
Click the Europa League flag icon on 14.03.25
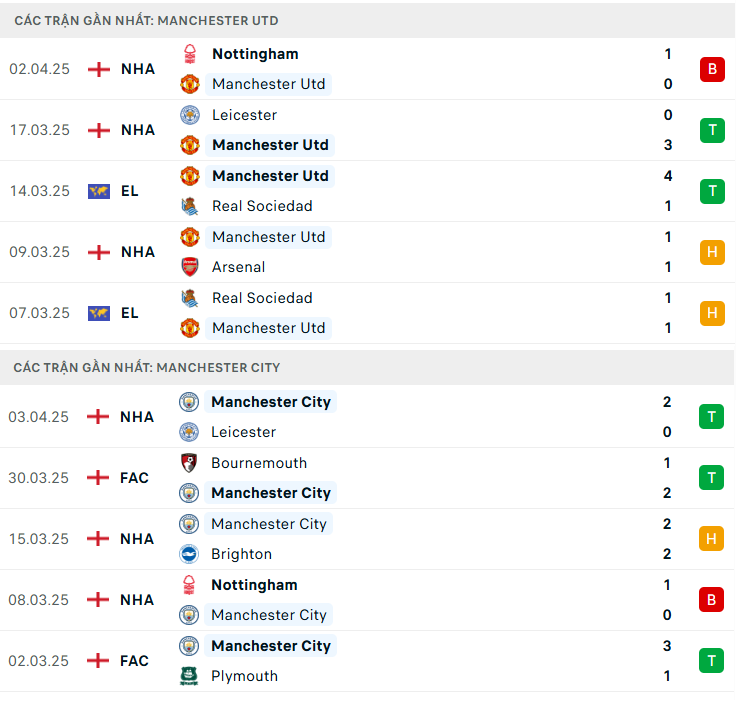click(98, 191)
